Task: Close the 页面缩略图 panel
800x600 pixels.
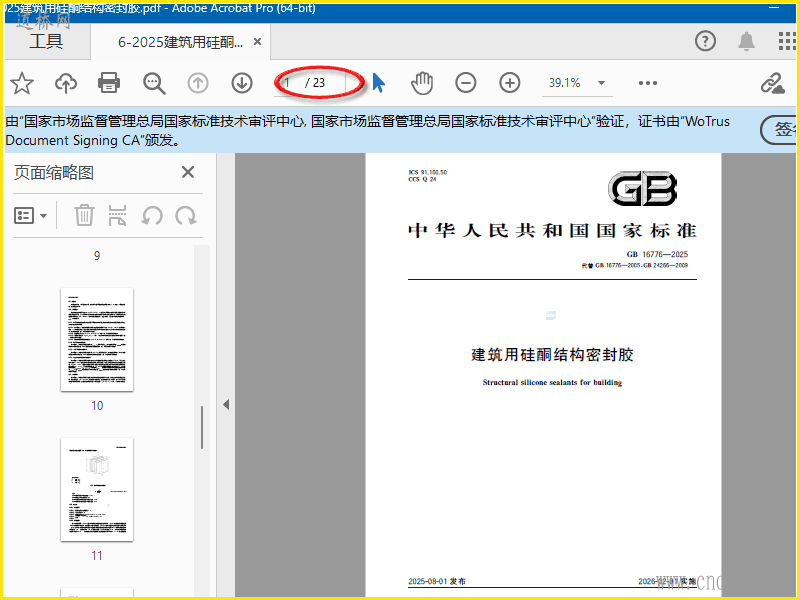Action: pyautogui.click(x=188, y=172)
